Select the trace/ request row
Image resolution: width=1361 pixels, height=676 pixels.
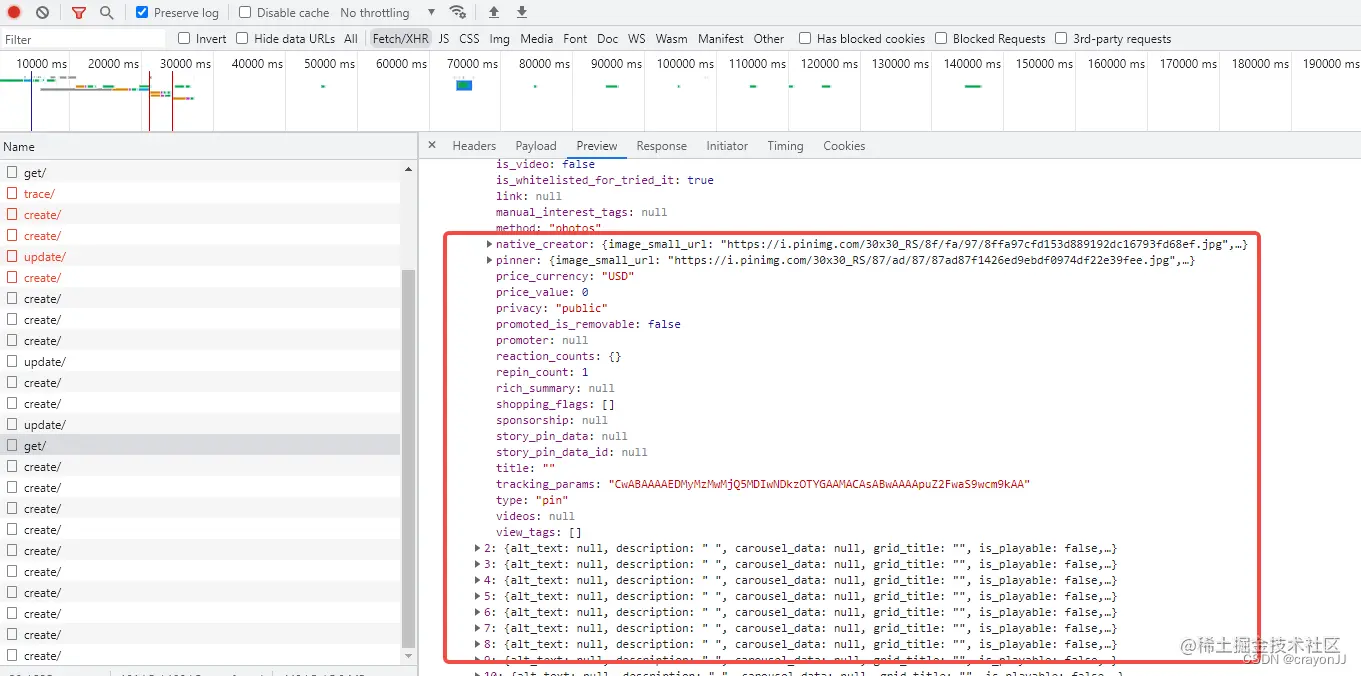pos(200,194)
